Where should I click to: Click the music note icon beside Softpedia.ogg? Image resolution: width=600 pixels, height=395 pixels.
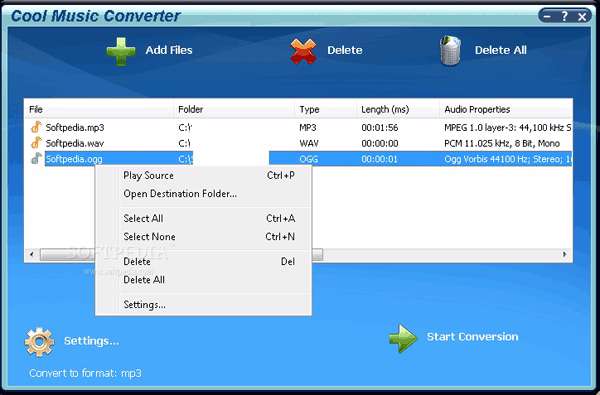click(36, 158)
